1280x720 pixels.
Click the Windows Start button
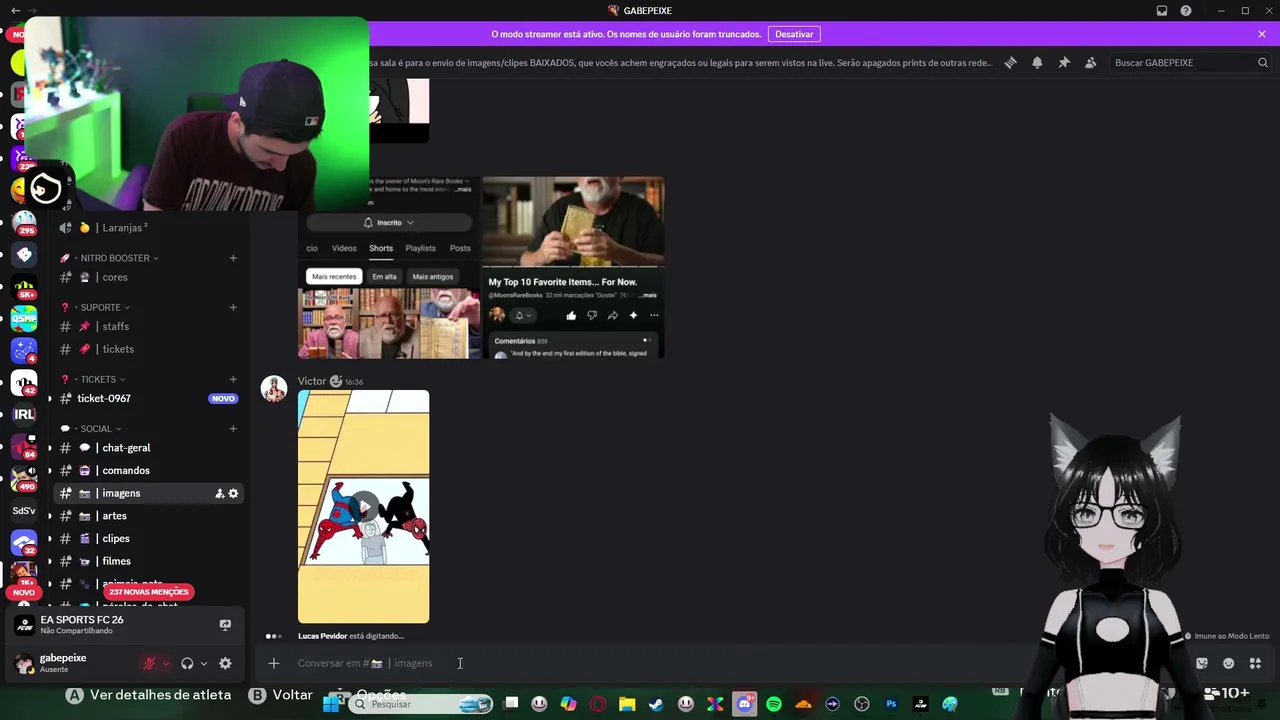pyautogui.click(x=332, y=704)
